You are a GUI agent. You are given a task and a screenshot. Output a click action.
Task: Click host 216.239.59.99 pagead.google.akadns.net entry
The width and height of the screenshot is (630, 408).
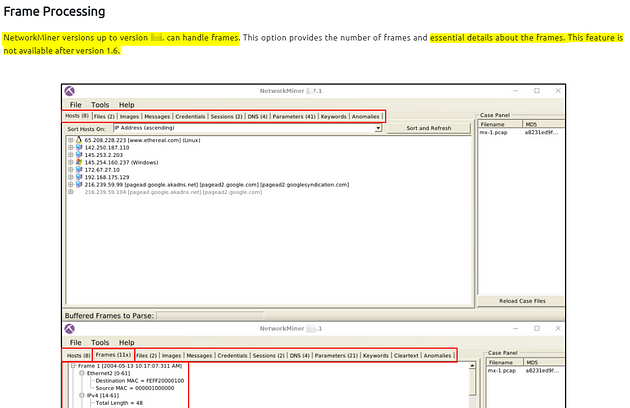[217, 185]
